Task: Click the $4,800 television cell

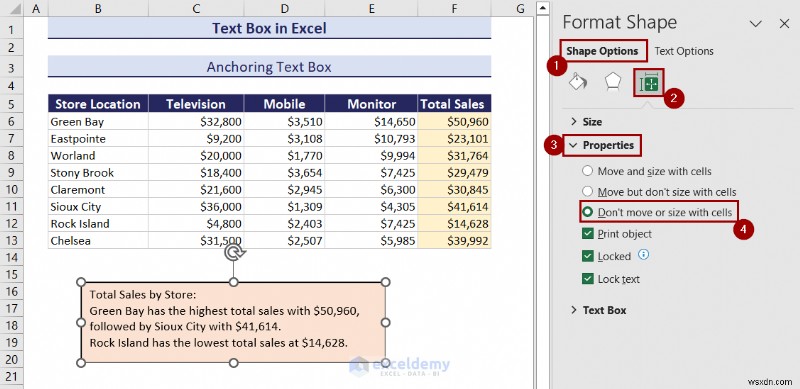Action: [196, 224]
